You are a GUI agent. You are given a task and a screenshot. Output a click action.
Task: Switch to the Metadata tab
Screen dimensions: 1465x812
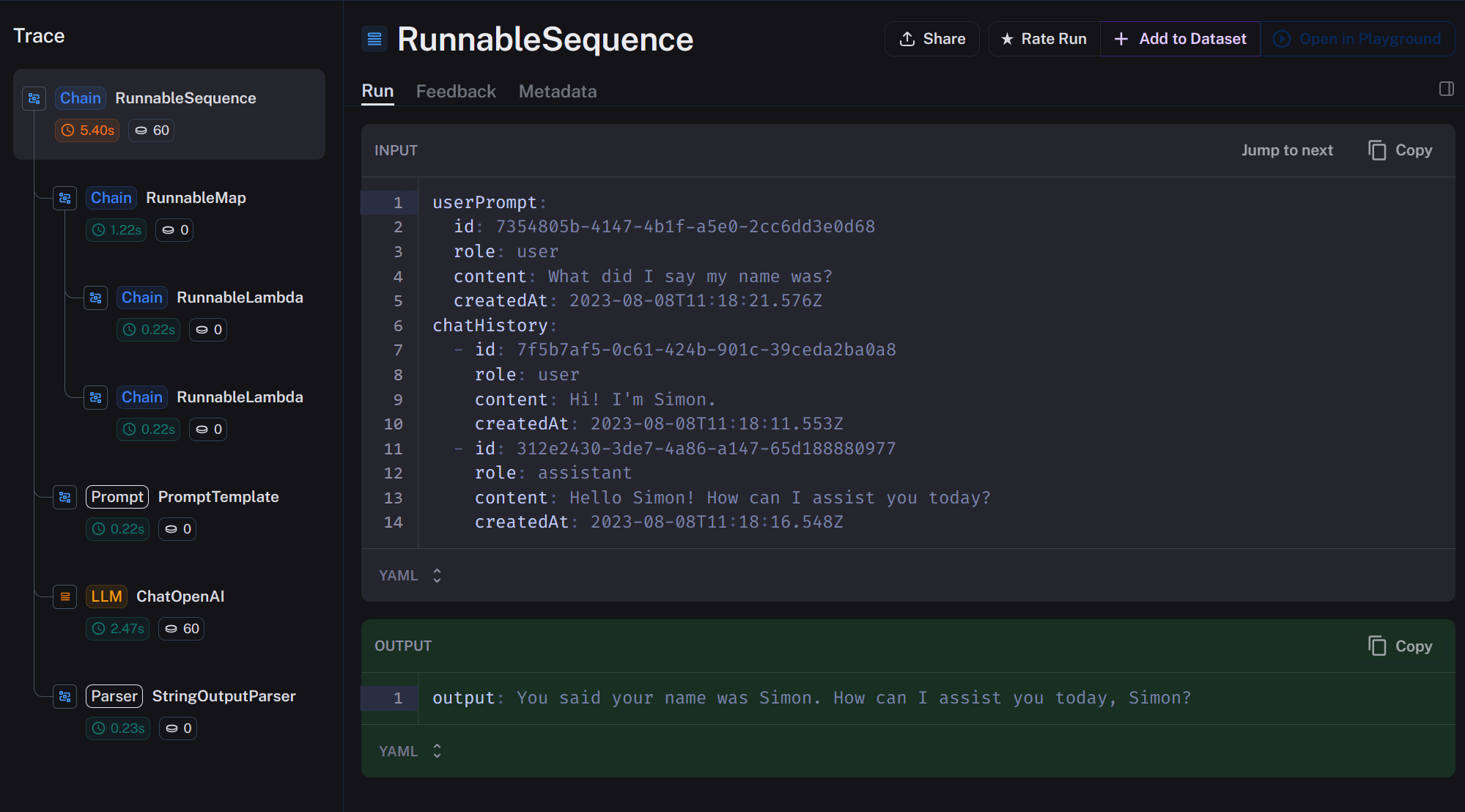557,92
